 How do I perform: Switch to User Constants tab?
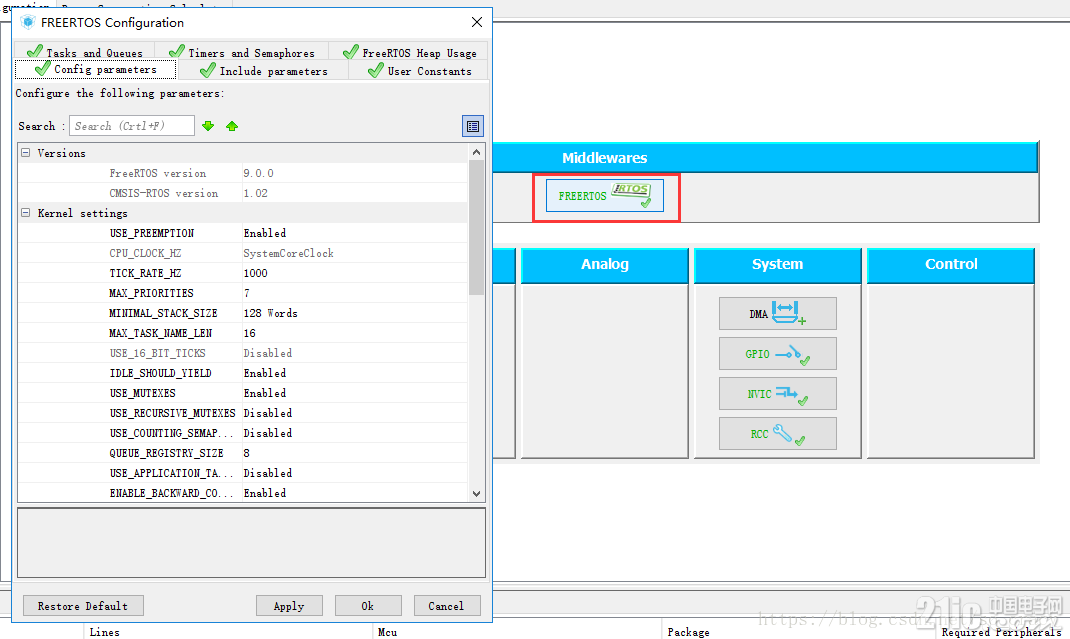(x=419, y=70)
